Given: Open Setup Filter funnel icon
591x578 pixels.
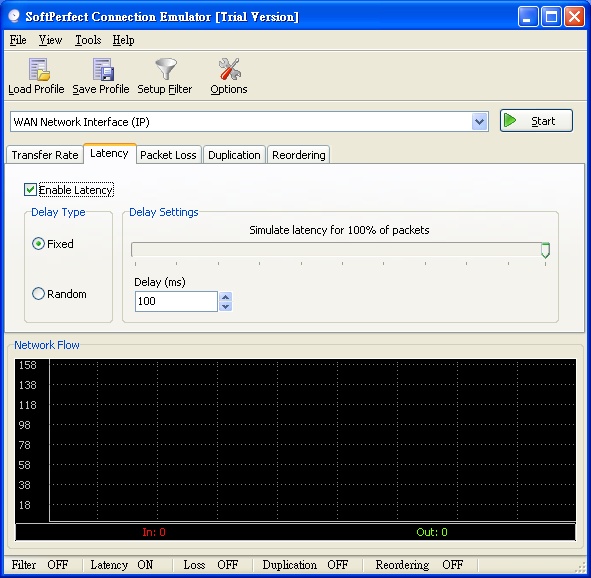Looking at the screenshot, I should [x=166, y=69].
